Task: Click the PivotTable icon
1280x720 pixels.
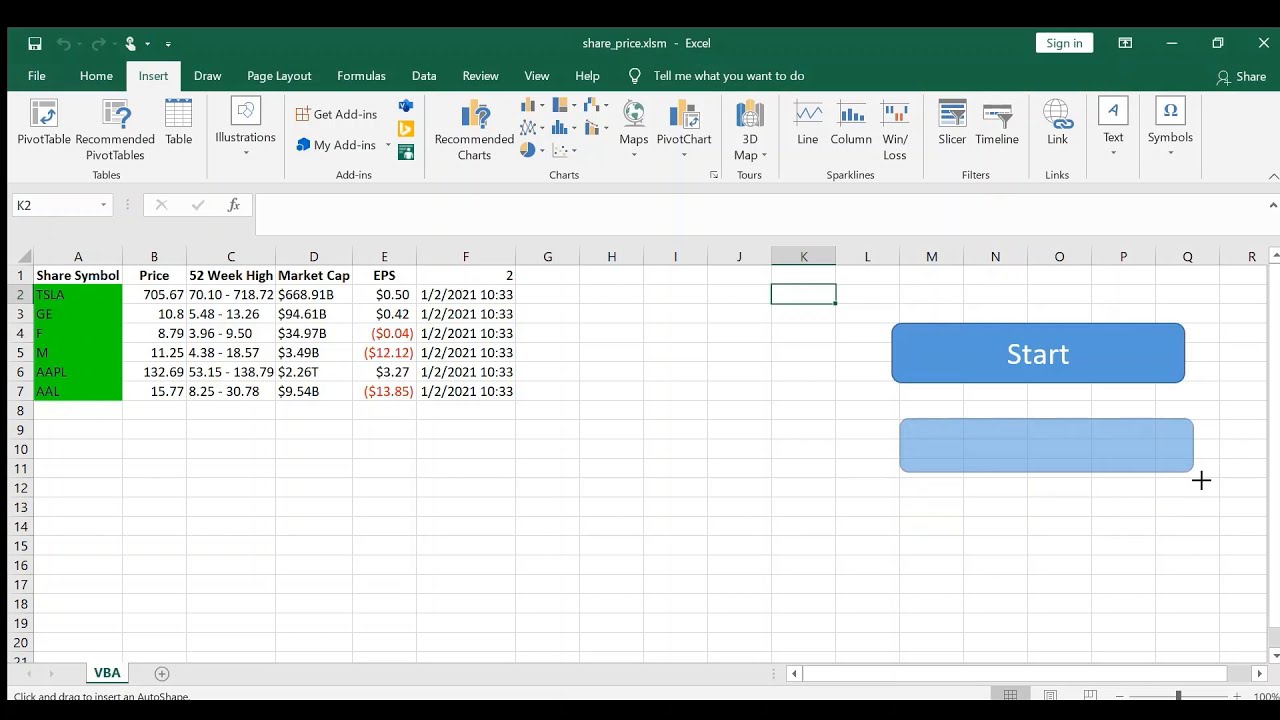Action: point(43,124)
